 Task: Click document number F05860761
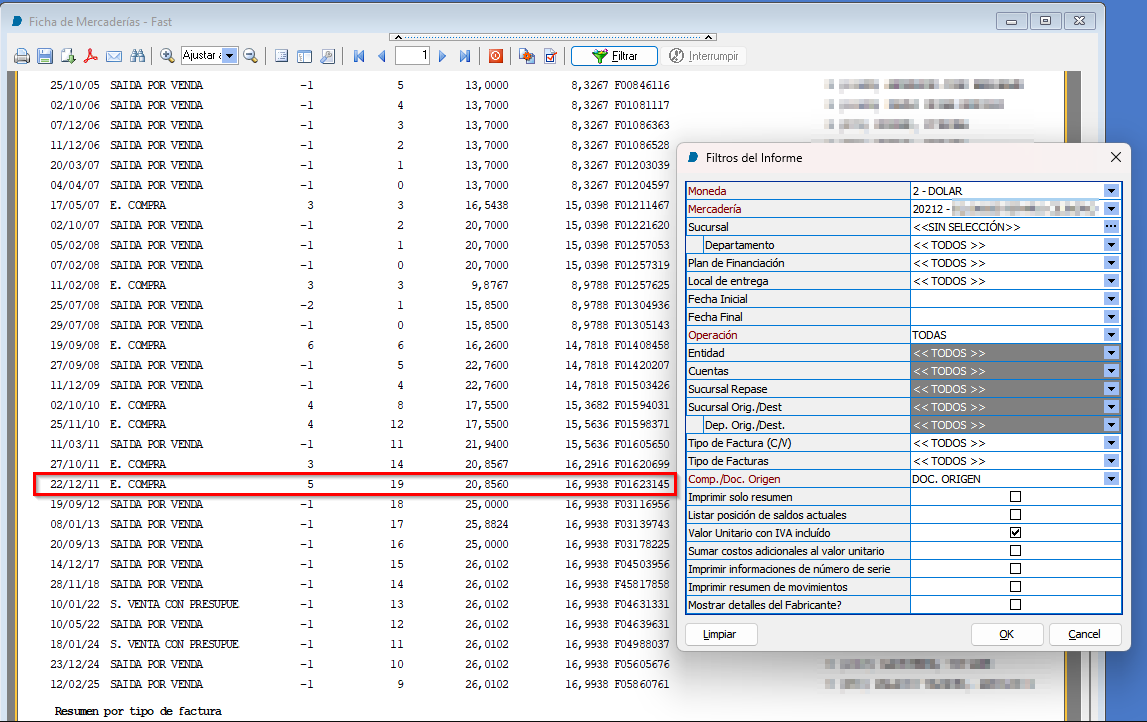tap(642, 685)
